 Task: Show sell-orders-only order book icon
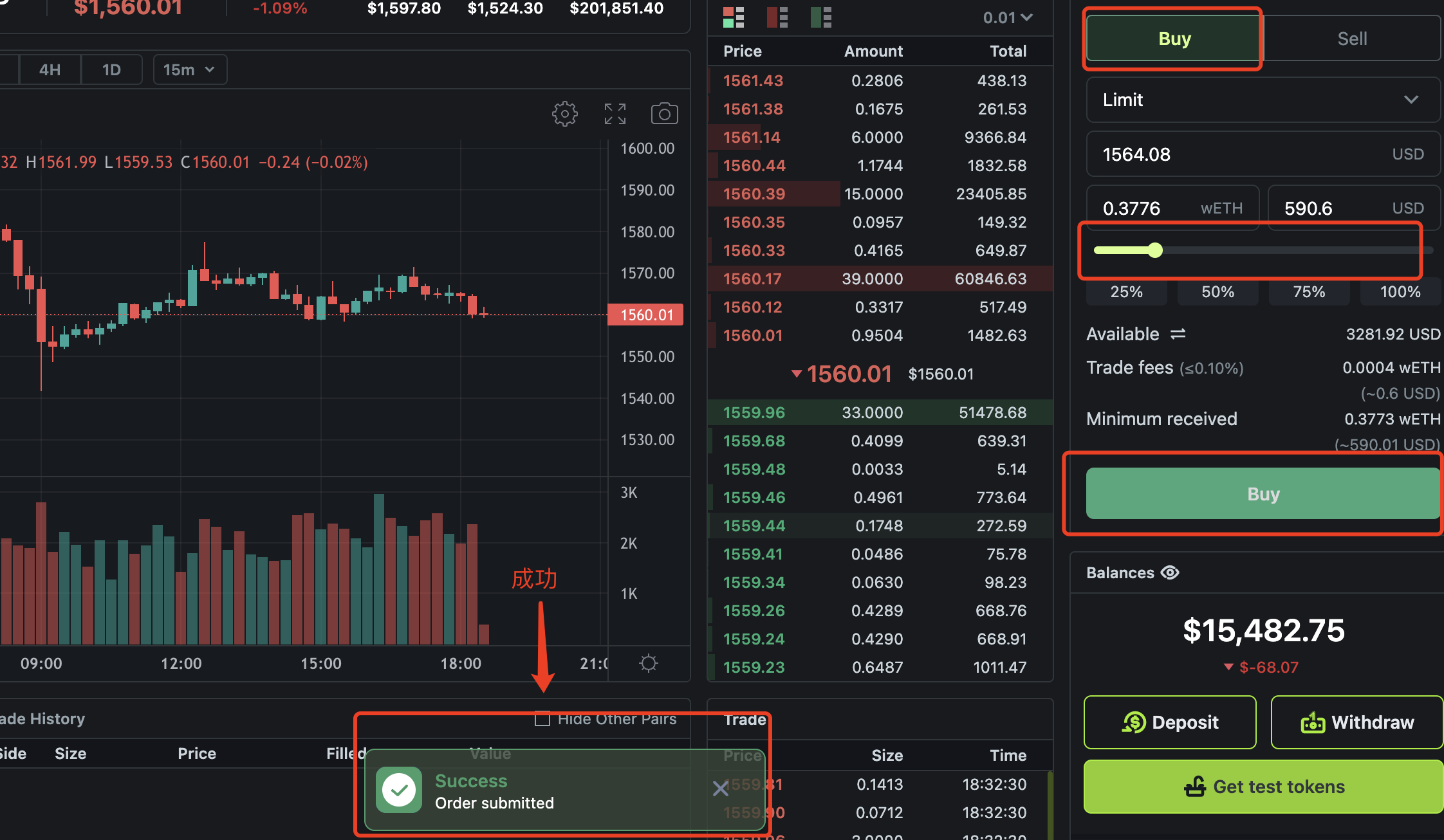point(777,17)
